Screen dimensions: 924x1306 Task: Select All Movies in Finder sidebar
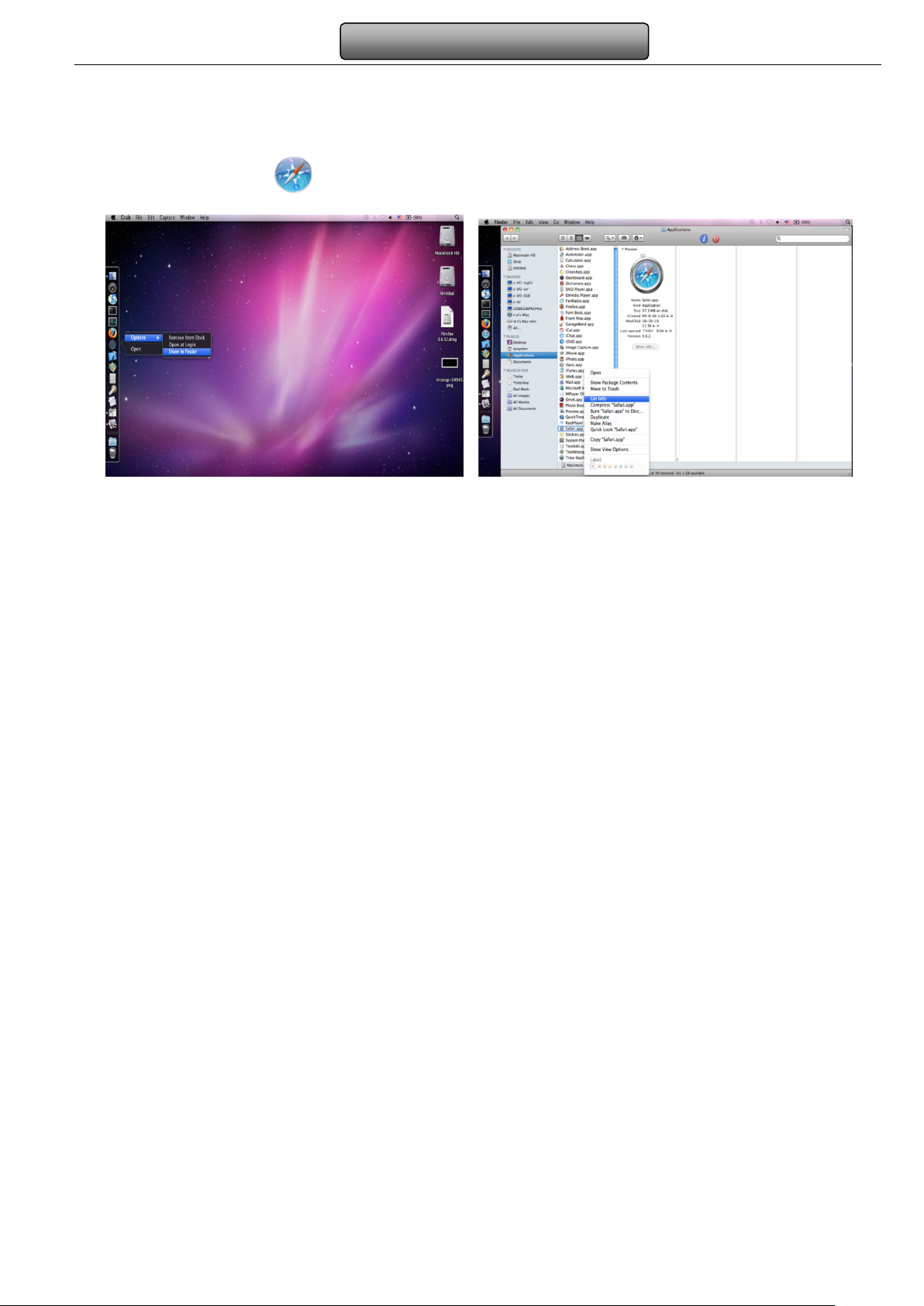click(518, 402)
